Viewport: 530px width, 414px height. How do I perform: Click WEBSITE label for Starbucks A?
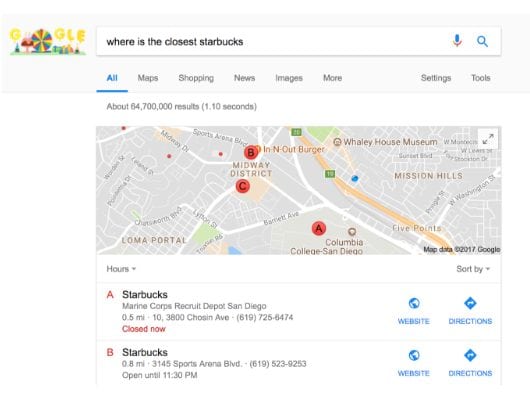click(x=414, y=321)
